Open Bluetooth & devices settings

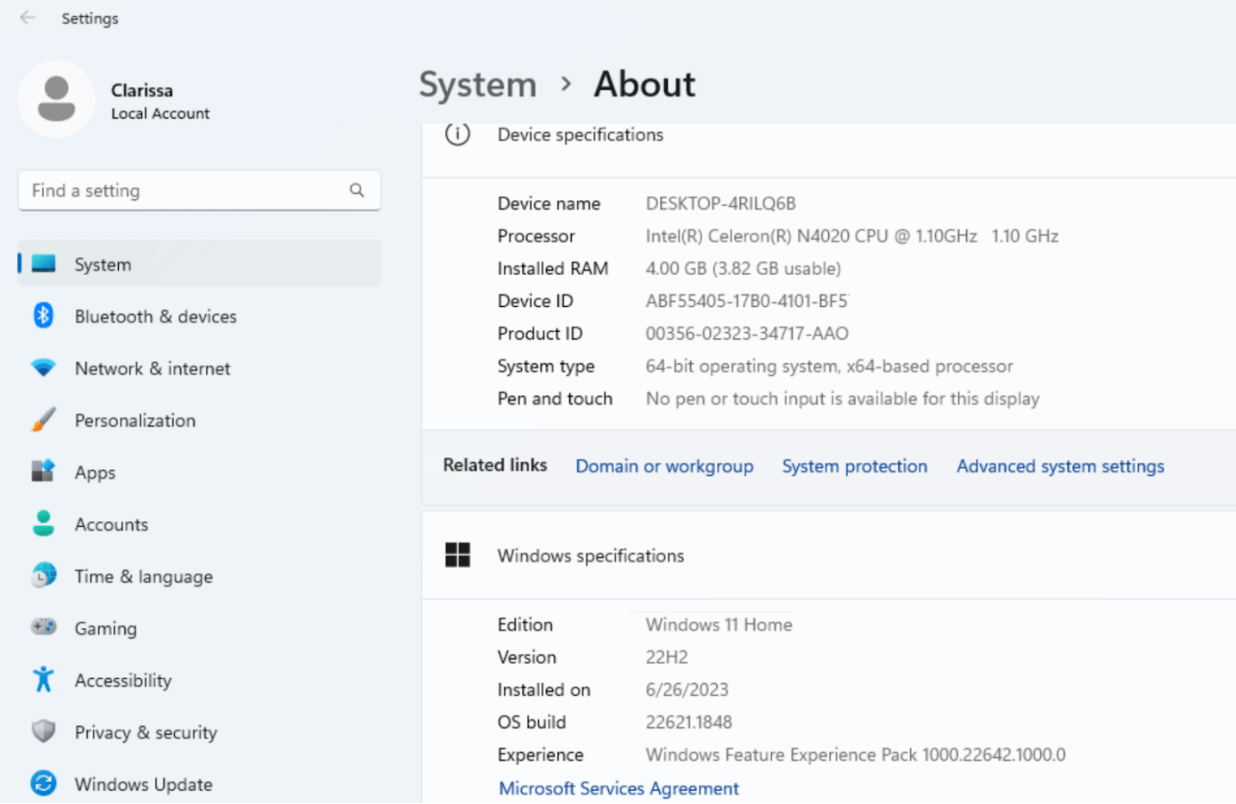200,316
